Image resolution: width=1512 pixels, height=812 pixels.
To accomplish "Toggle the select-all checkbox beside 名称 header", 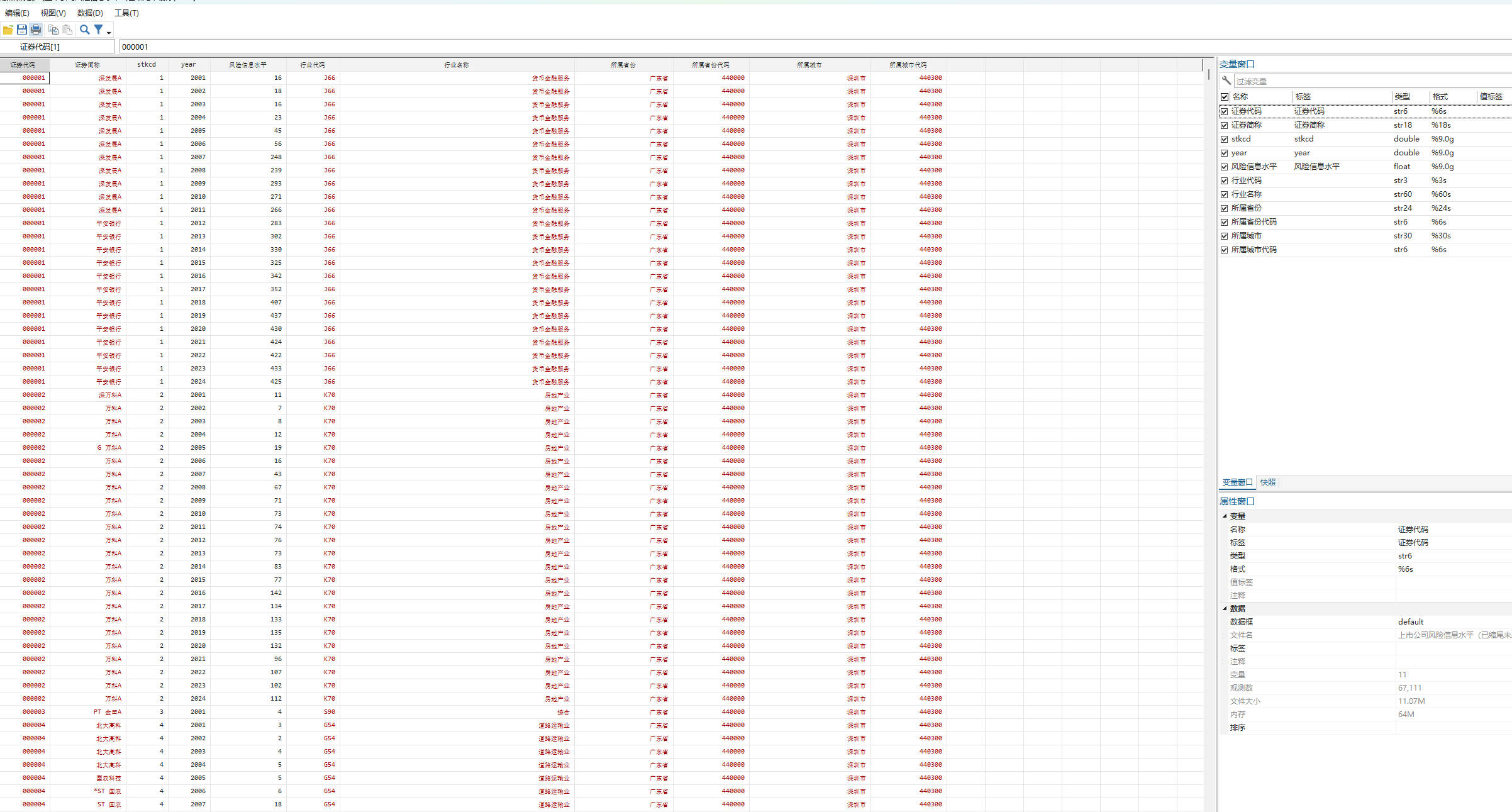I will click(1225, 97).
